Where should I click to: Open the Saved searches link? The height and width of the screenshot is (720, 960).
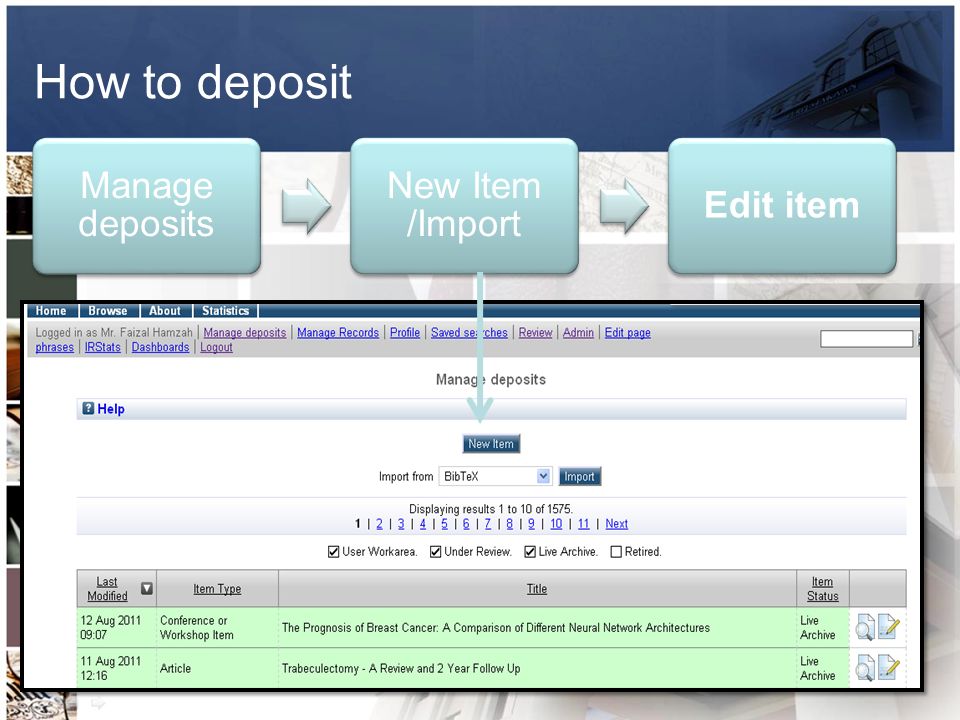pyautogui.click(x=469, y=332)
